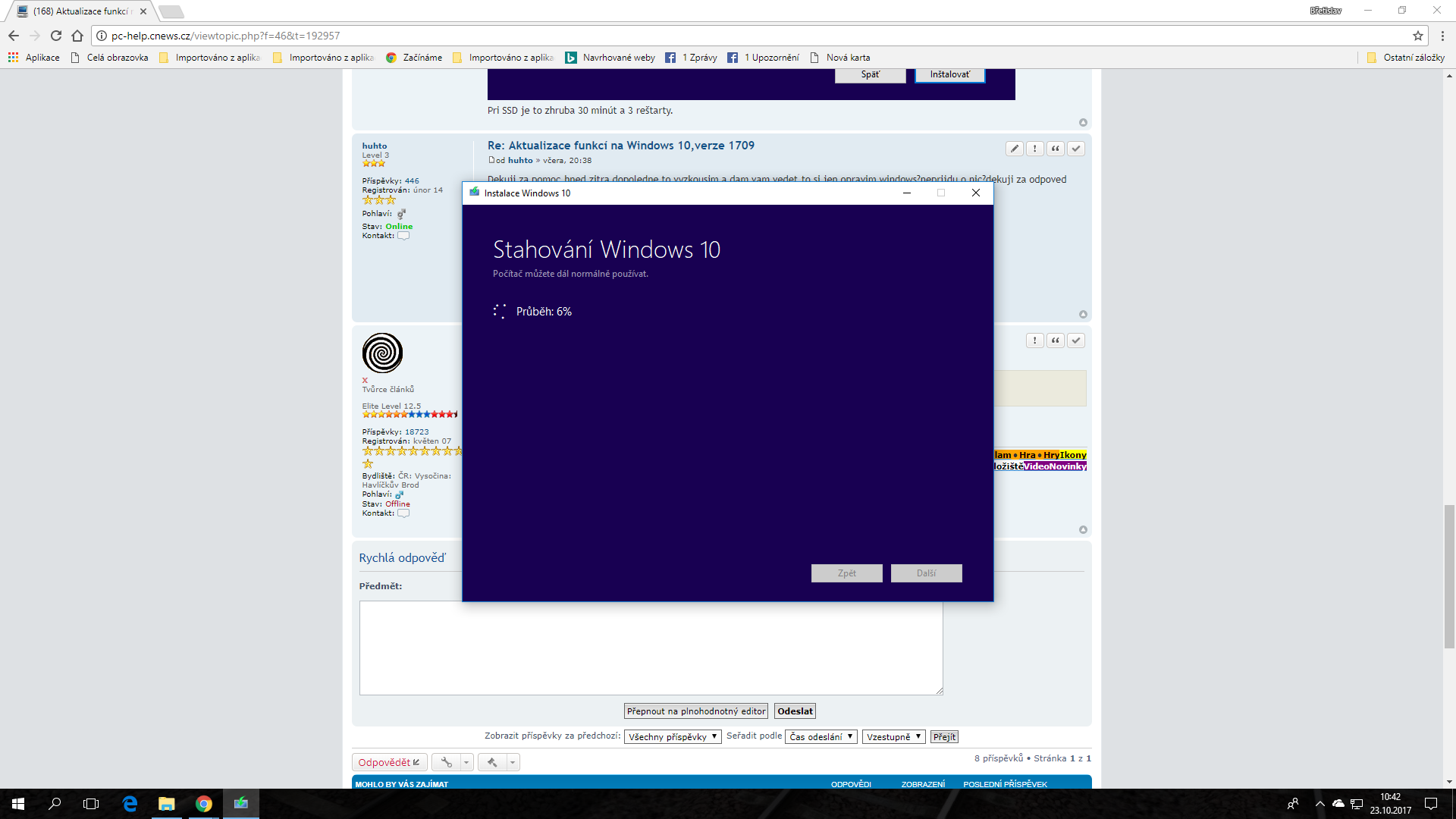
Task: Click the topic tools wrench icon
Action: 446,762
